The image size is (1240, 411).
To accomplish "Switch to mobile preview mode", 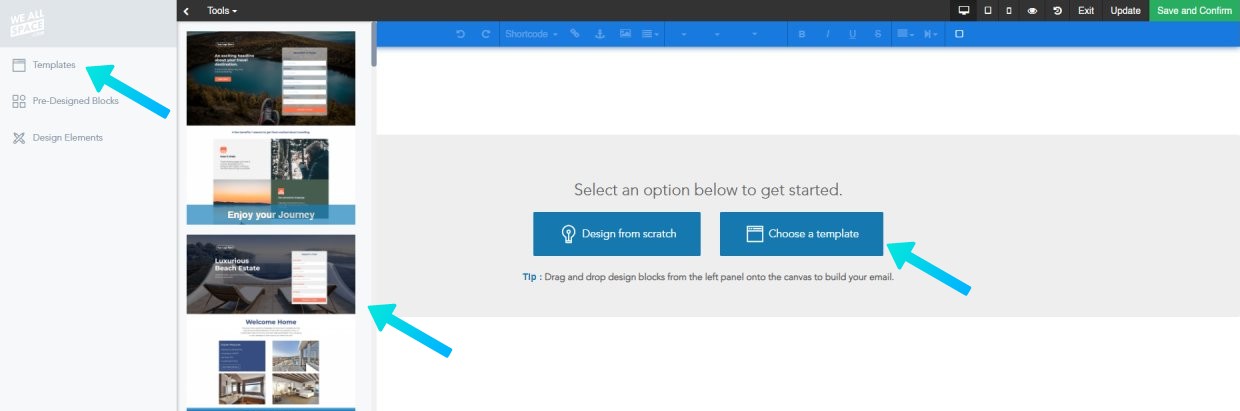I will (x=1009, y=10).
